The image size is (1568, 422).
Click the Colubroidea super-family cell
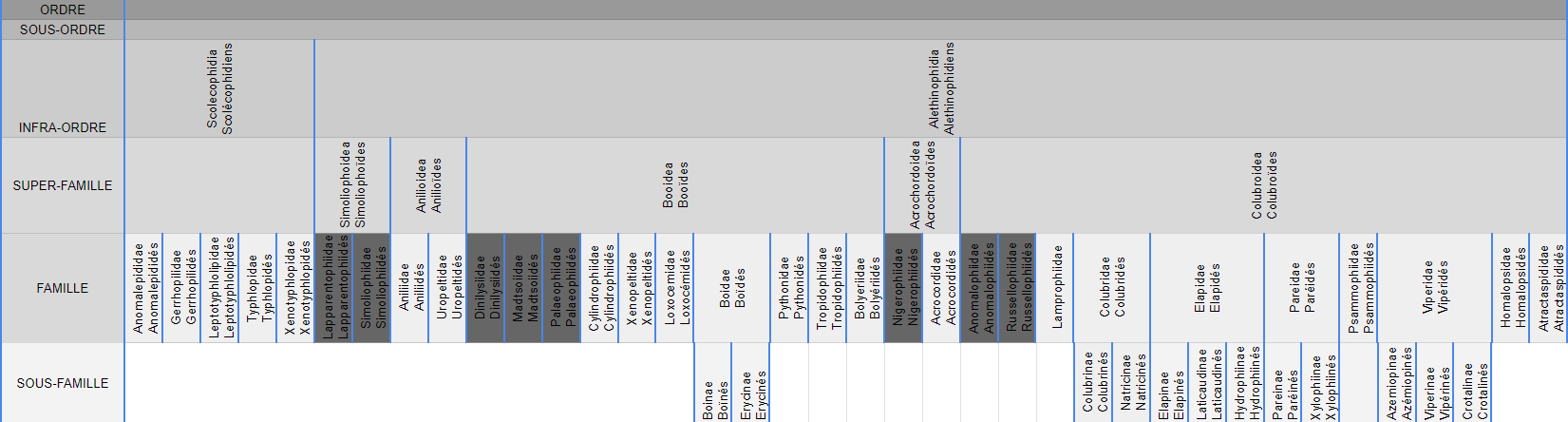[x=1264, y=185]
